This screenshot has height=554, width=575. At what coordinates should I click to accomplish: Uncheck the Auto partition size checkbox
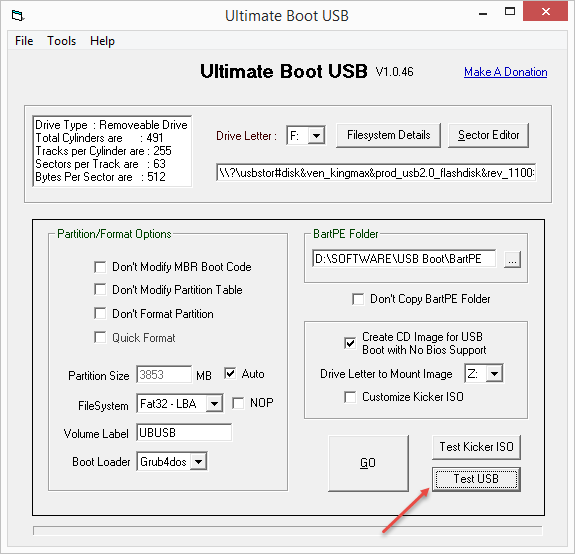click(x=230, y=374)
